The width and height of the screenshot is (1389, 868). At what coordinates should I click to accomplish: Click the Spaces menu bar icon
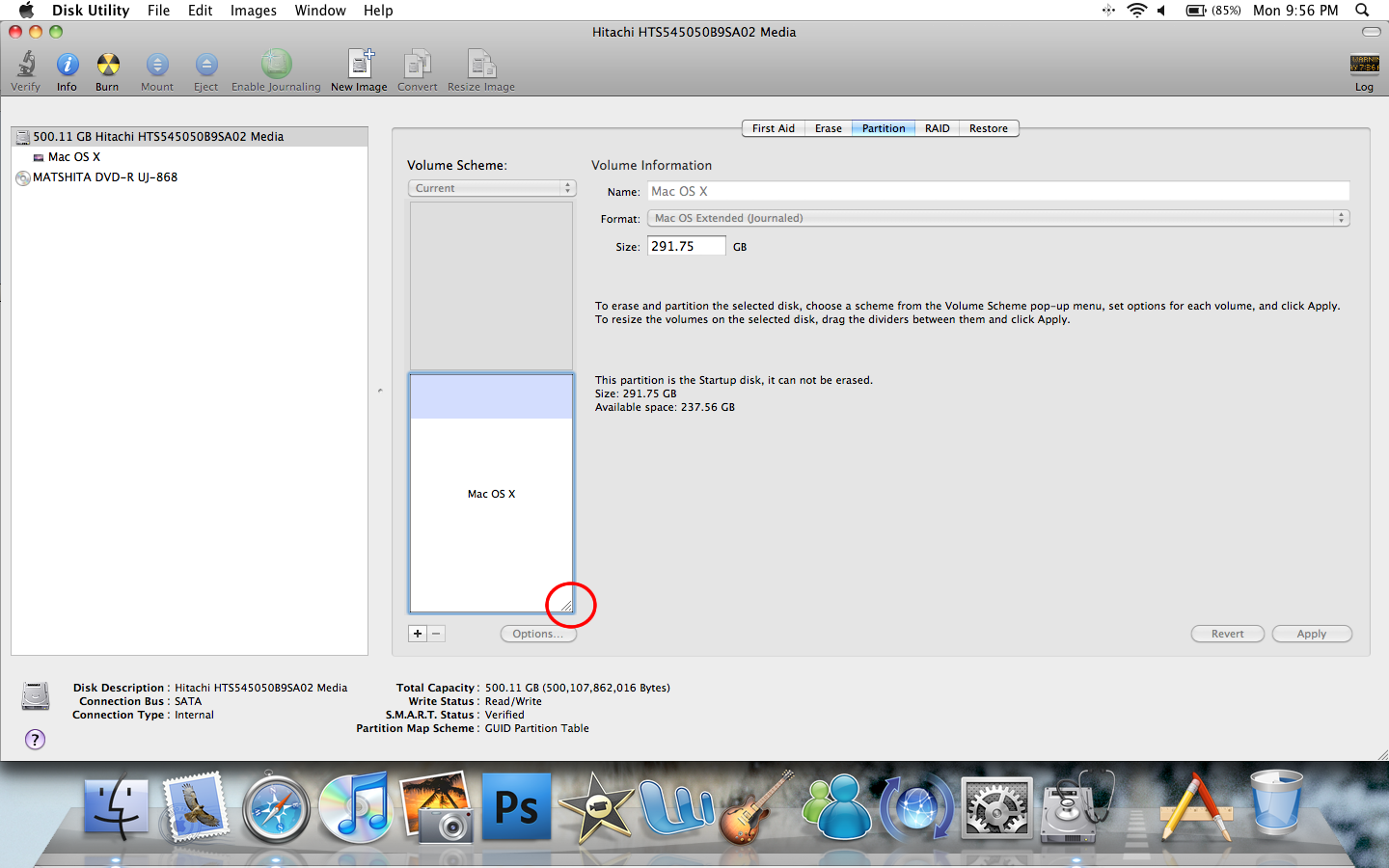(1108, 10)
